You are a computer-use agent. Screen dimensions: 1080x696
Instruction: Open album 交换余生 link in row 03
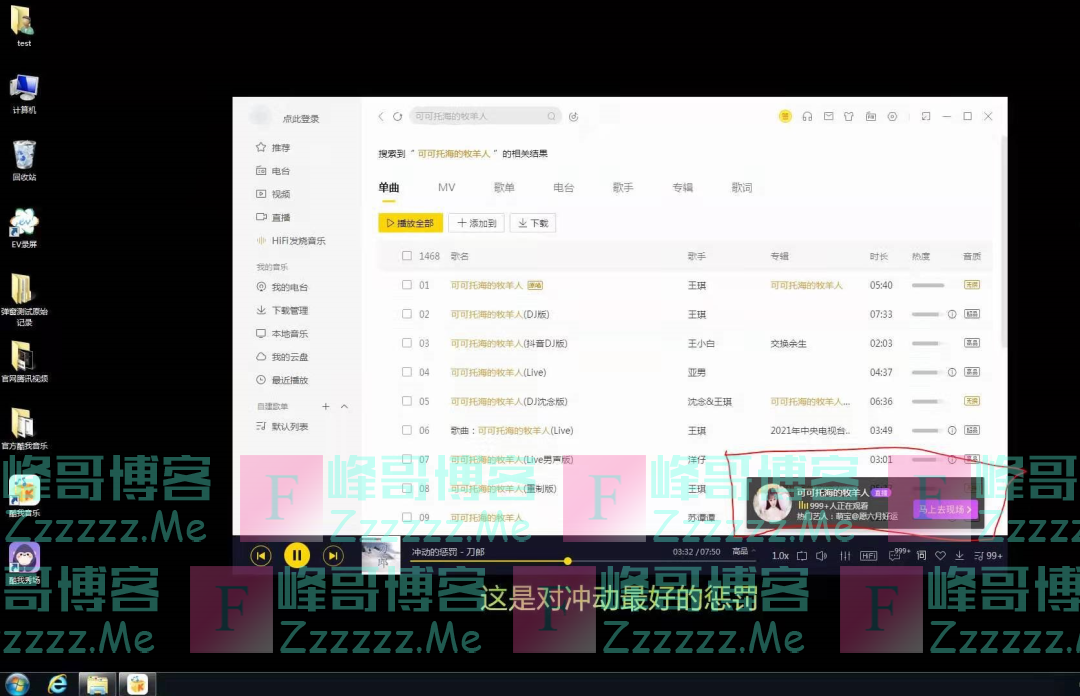tap(789, 343)
